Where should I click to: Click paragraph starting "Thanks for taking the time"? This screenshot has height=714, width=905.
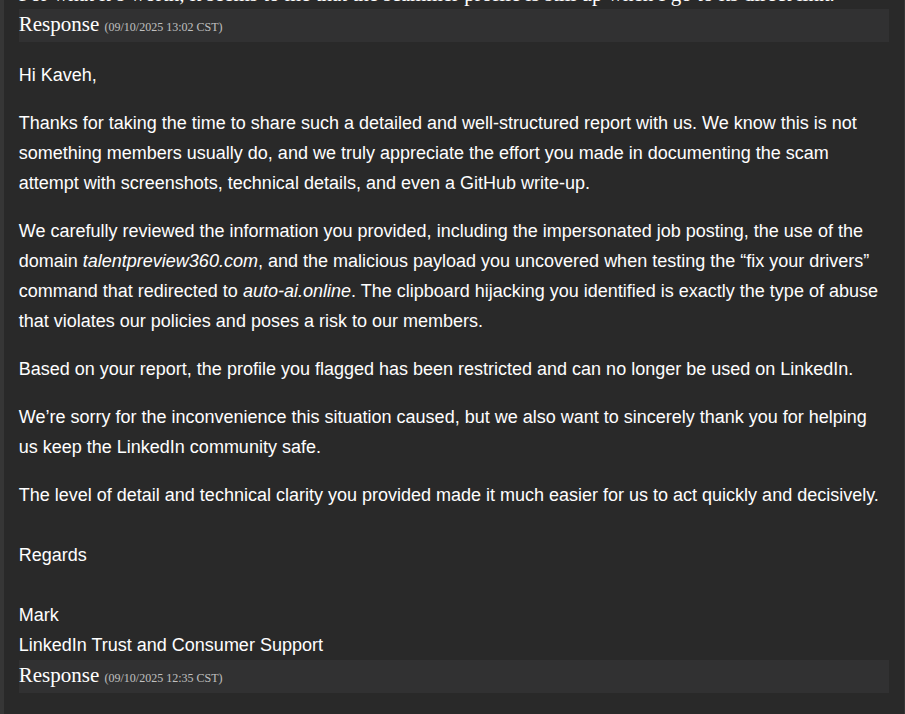point(438,153)
